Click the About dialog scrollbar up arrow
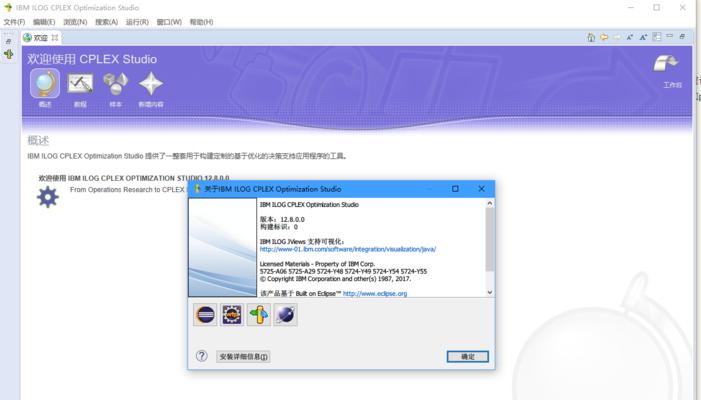Viewport: 701px width, 400px height. click(490, 203)
